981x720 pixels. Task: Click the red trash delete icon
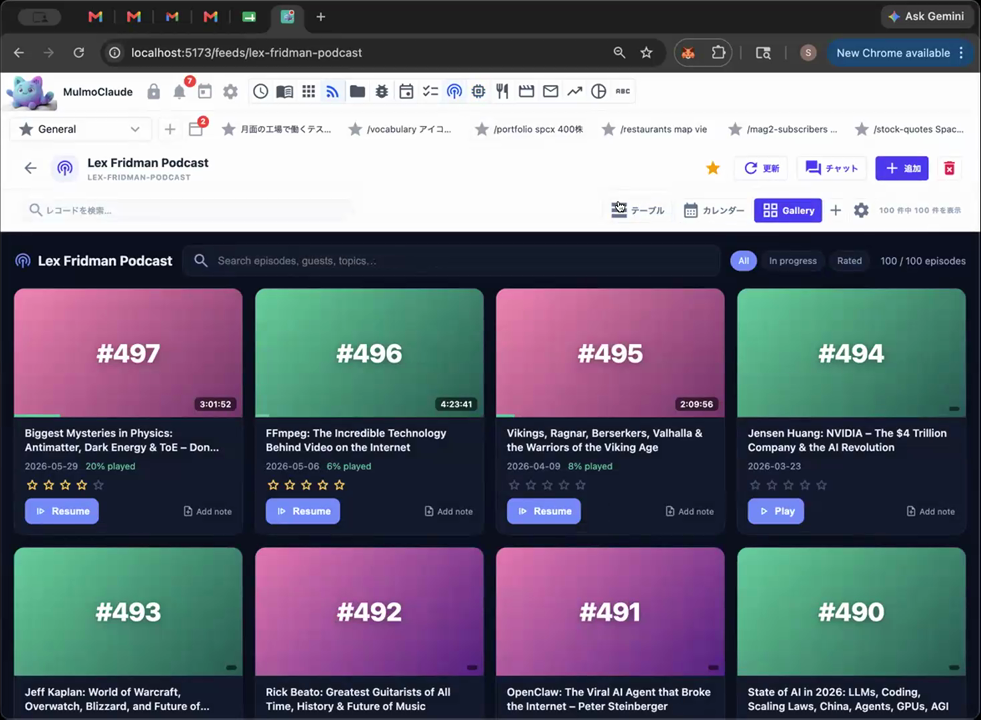(949, 168)
